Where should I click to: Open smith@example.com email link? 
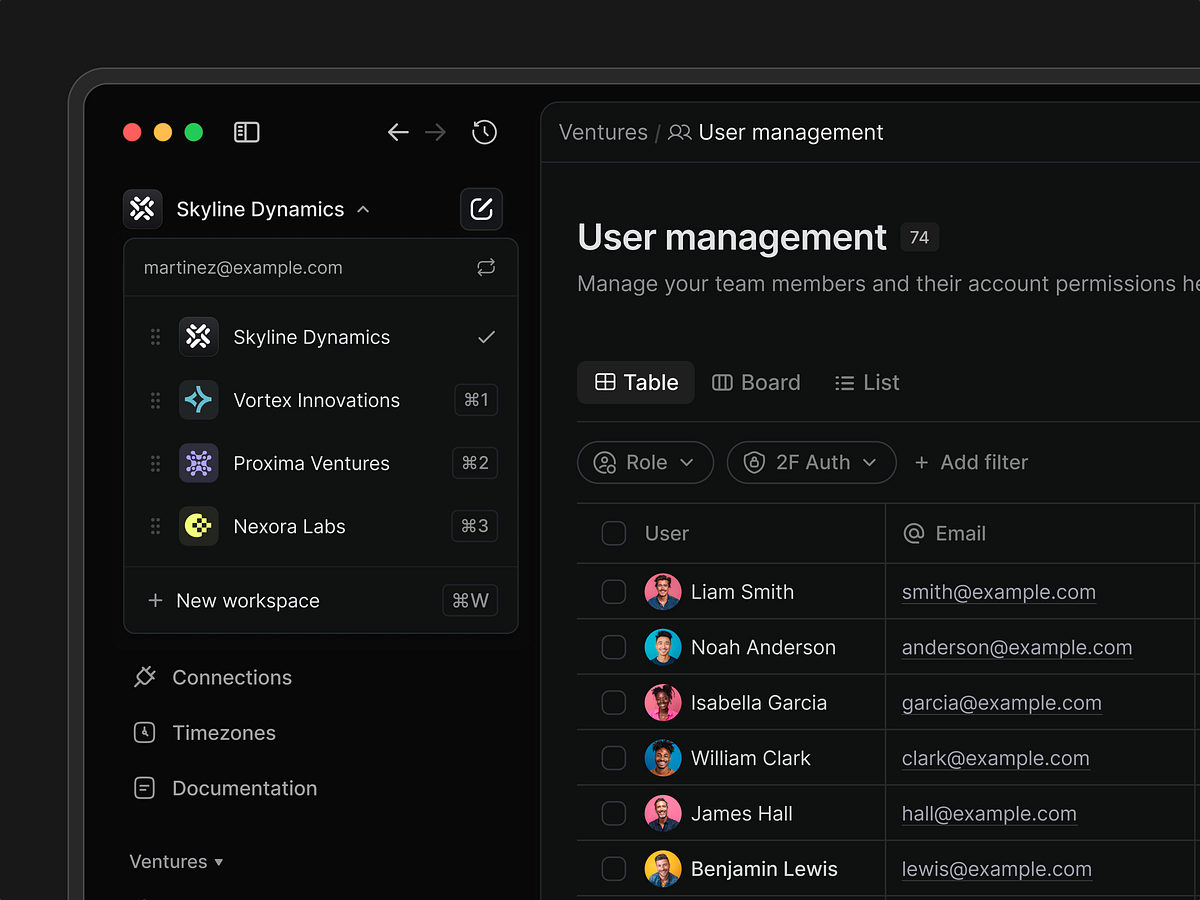point(999,592)
